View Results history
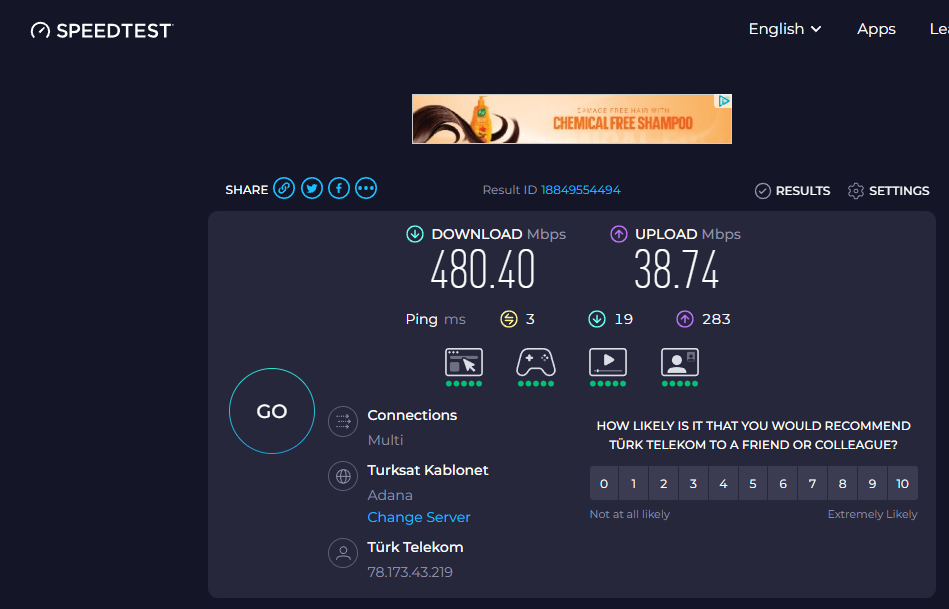The width and height of the screenshot is (949, 609). [792, 190]
